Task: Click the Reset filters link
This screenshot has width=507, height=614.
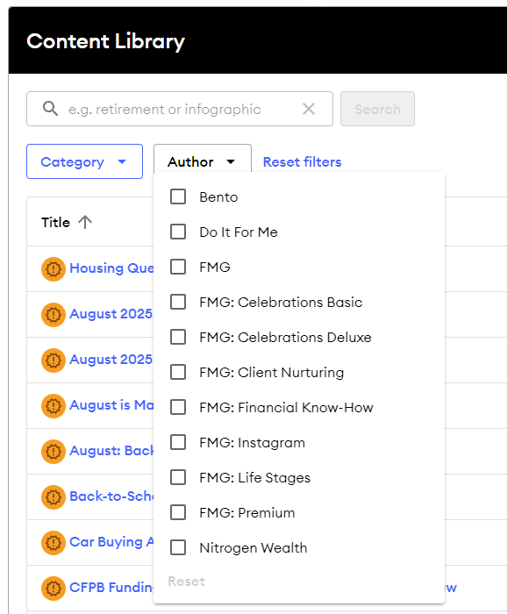Action: (x=302, y=162)
